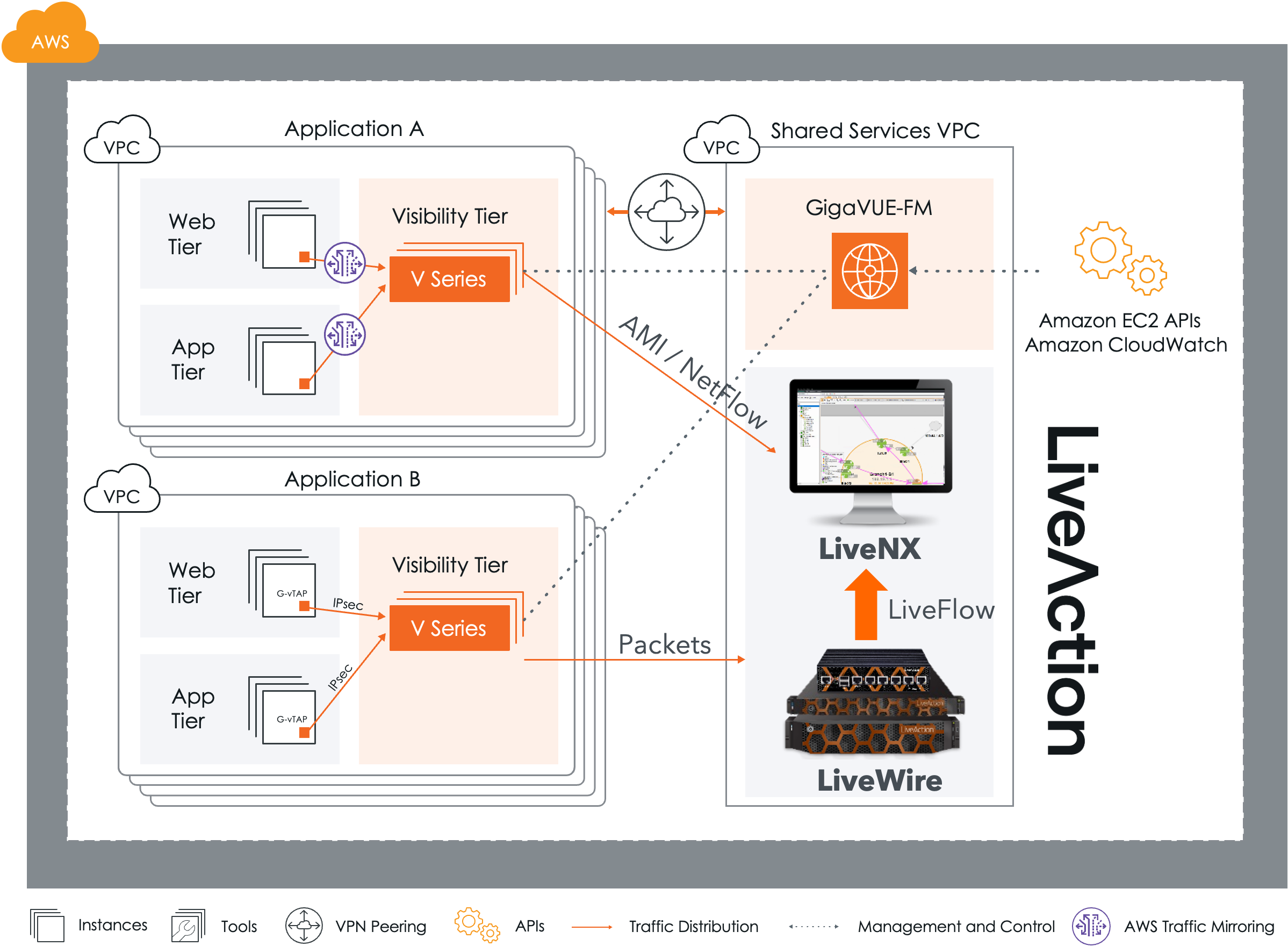Click the G-vTAP instance in Application B Web Tier
Viewport: 1288px width, 946px height.
(289, 590)
